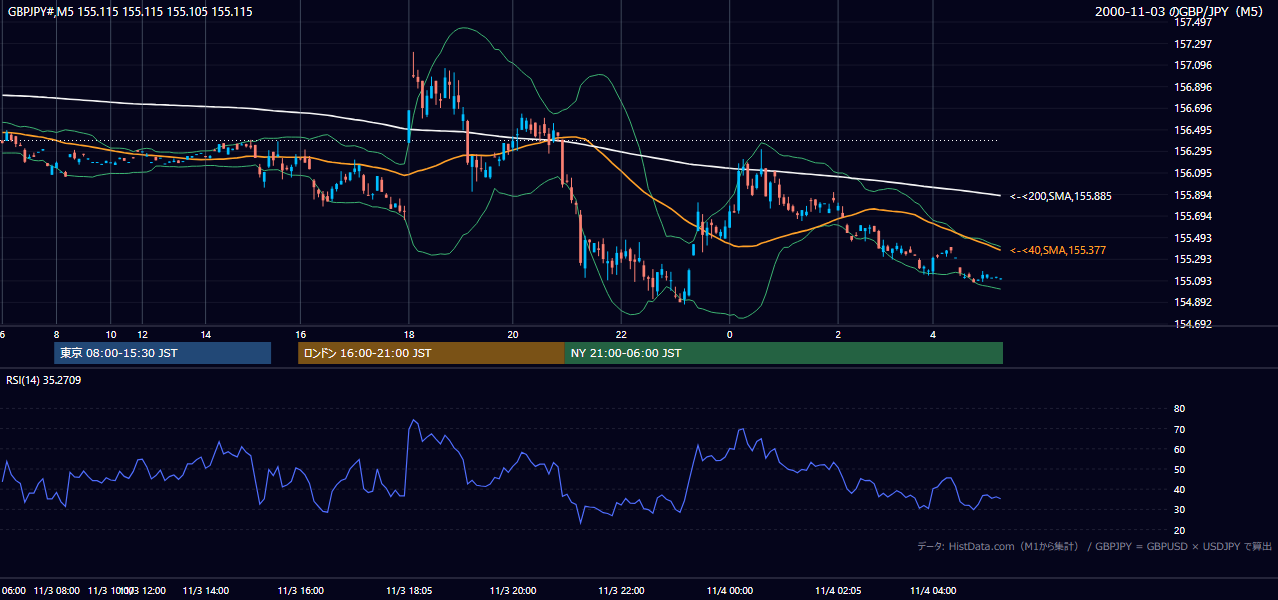Viewport: 1278px width, 600px height.
Task: Click the 40 SMA label reading 155.377
Action: coord(1057,250)
